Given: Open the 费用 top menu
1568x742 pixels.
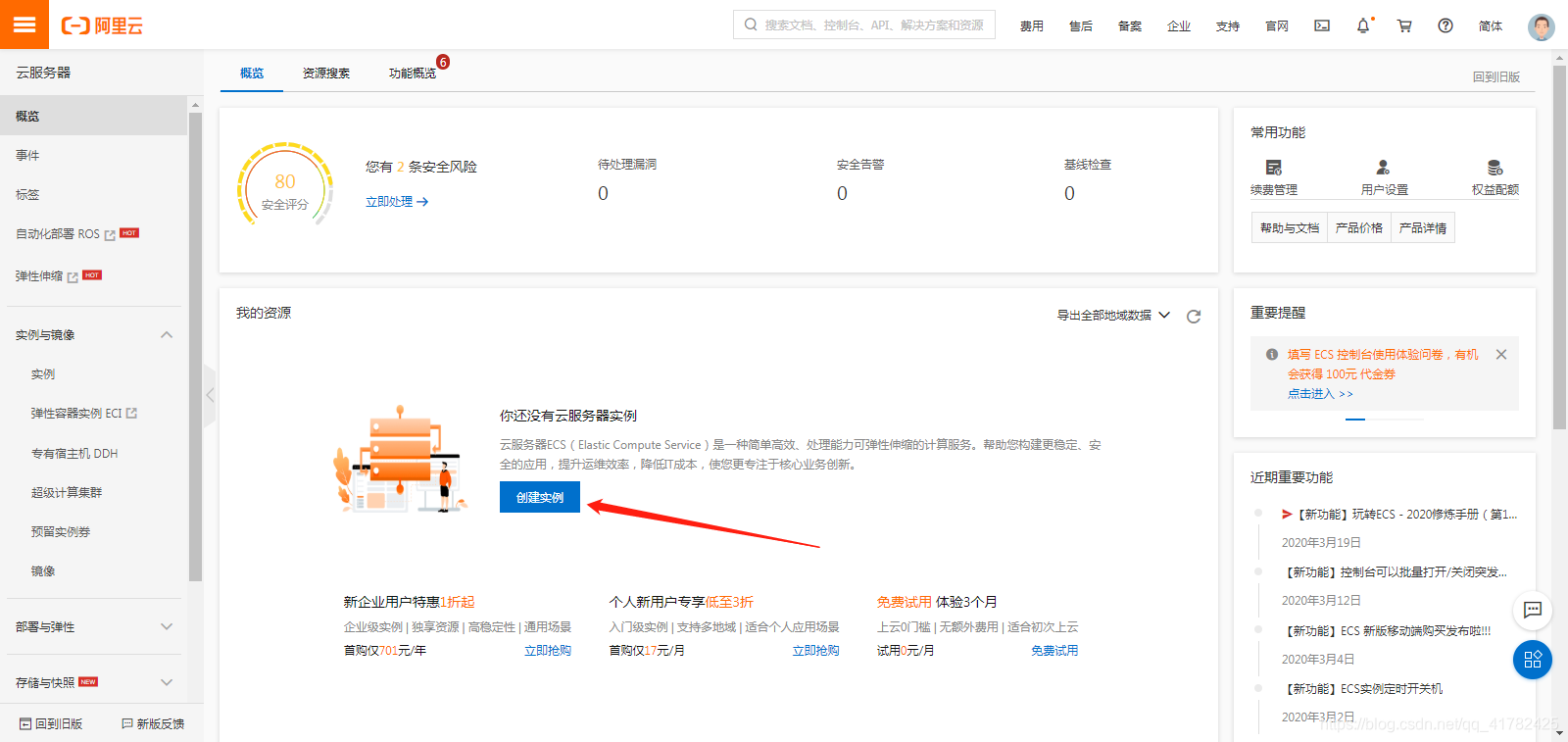Looking at the screenshot, I should click(x=1031, y=26).
